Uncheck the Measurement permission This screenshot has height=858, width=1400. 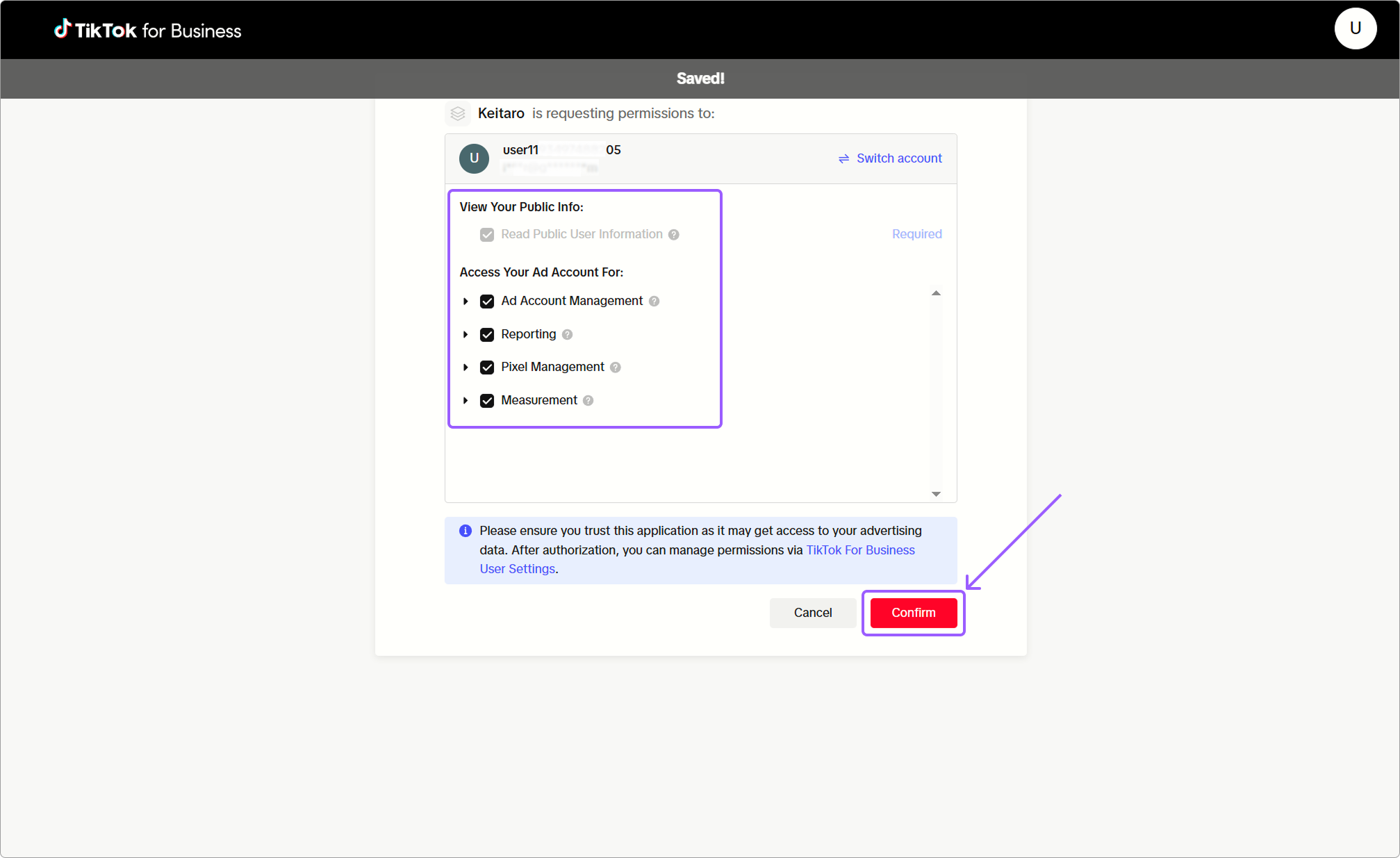487,401
